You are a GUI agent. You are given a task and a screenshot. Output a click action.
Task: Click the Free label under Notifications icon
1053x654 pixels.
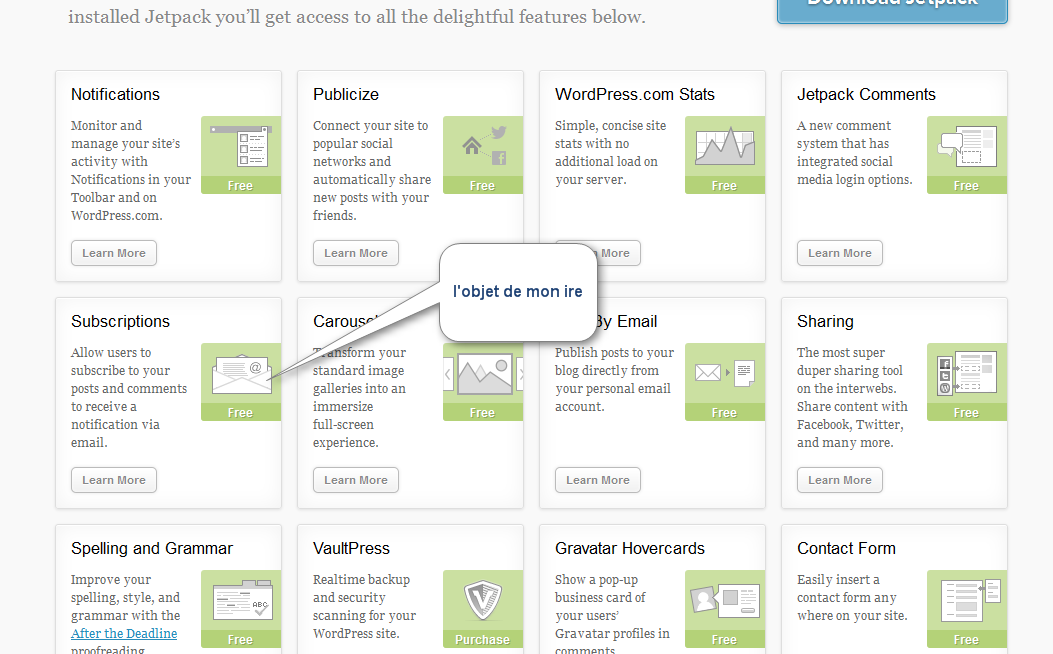(x=241, y=185)
